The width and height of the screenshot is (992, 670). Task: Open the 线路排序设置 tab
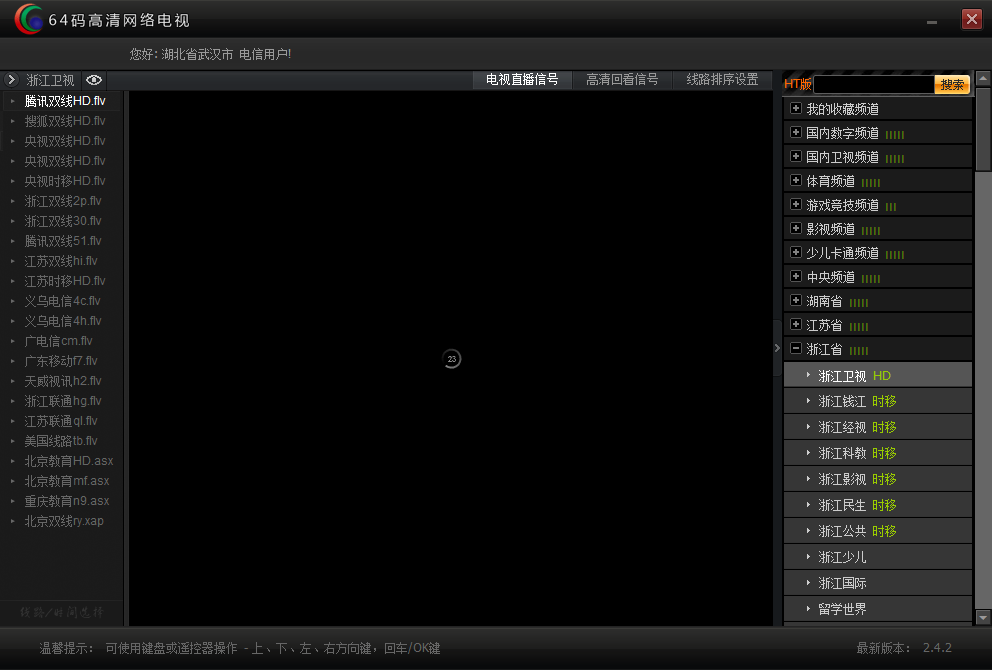(722, 80)
